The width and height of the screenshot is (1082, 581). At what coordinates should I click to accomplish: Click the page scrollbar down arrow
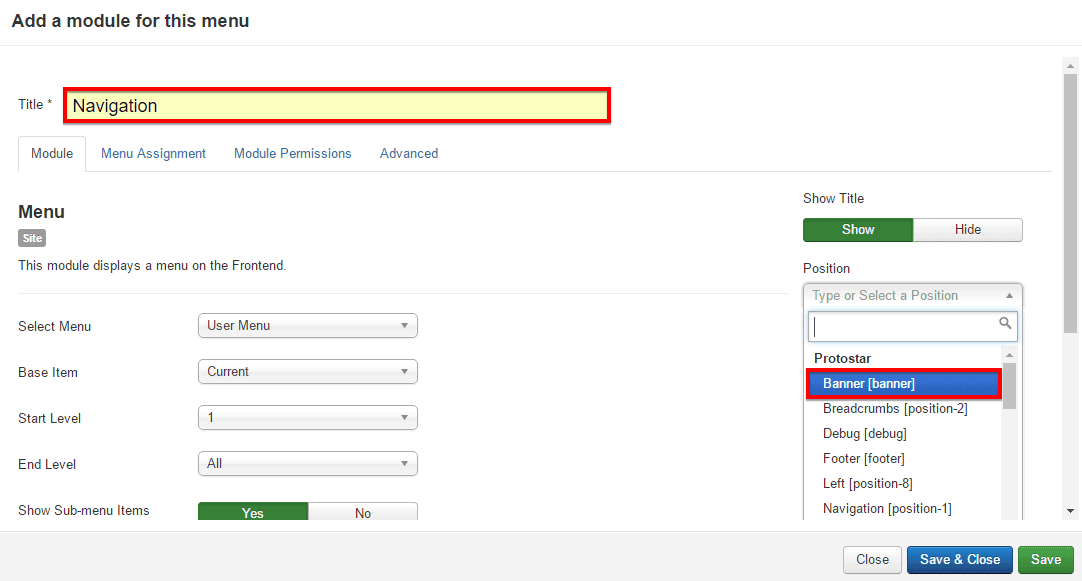pyautogui.click(x=1070, y=511)
